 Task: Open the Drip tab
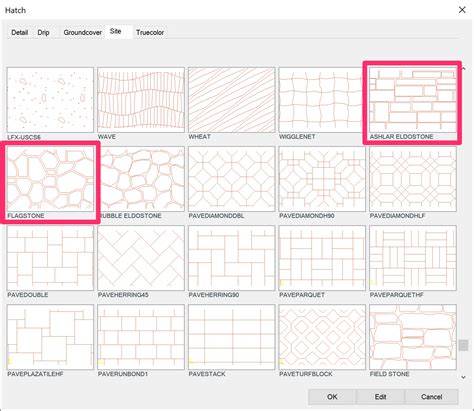tap(43, 32)
